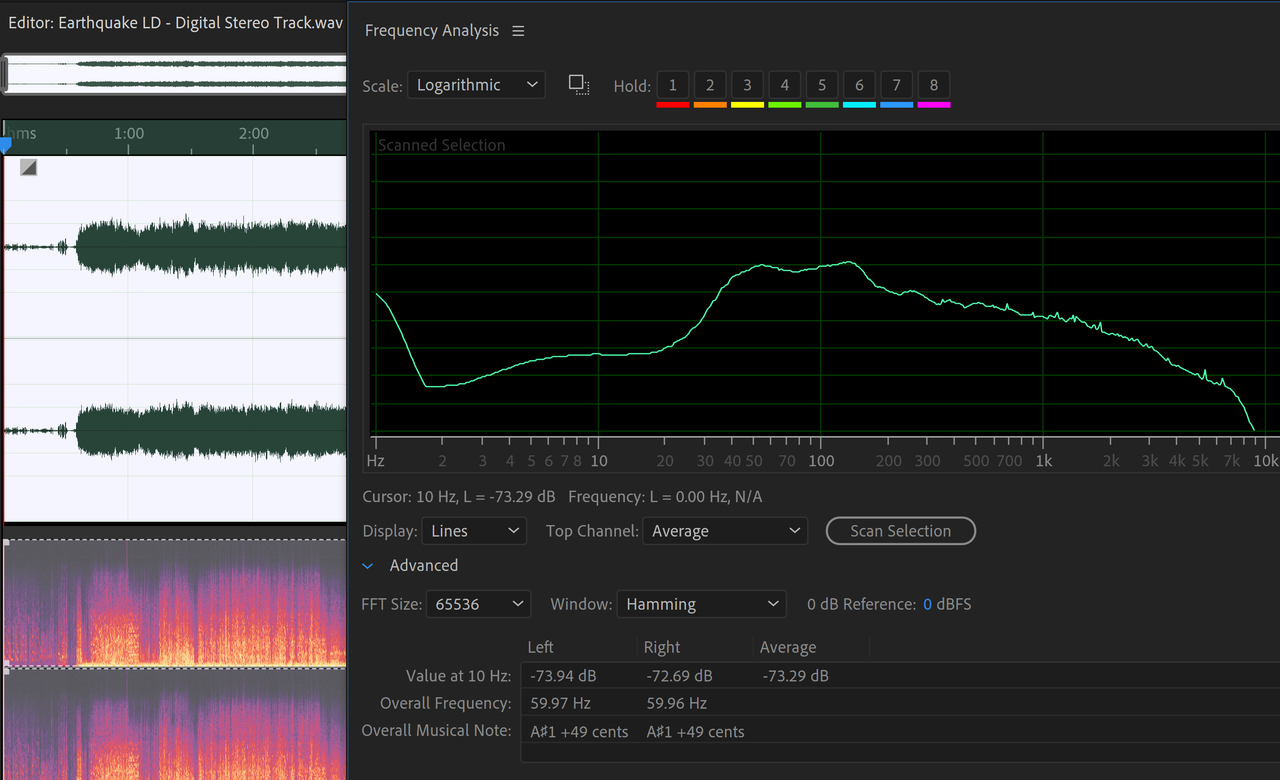Select the Editor Earthquake LD panel tab
The image size is (1280, 780).
pyautogui.click(x=175, y=22)
